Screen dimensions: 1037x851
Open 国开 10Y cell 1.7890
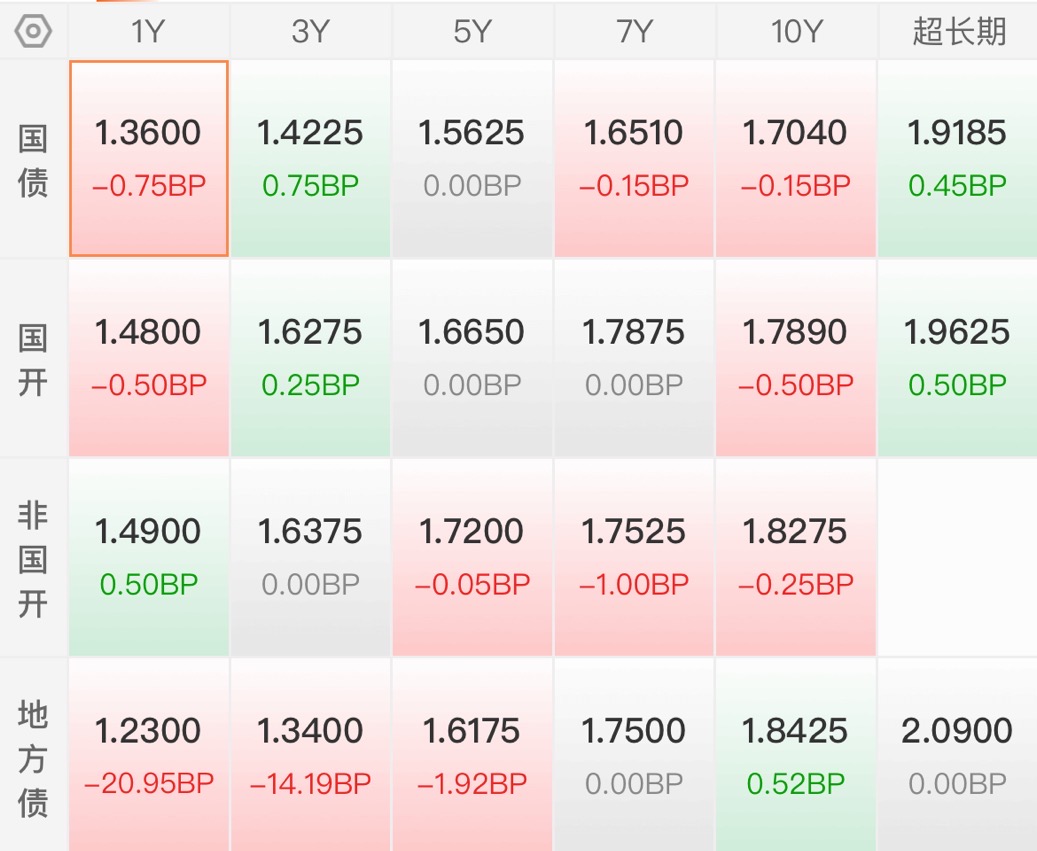tap(796, 358)
